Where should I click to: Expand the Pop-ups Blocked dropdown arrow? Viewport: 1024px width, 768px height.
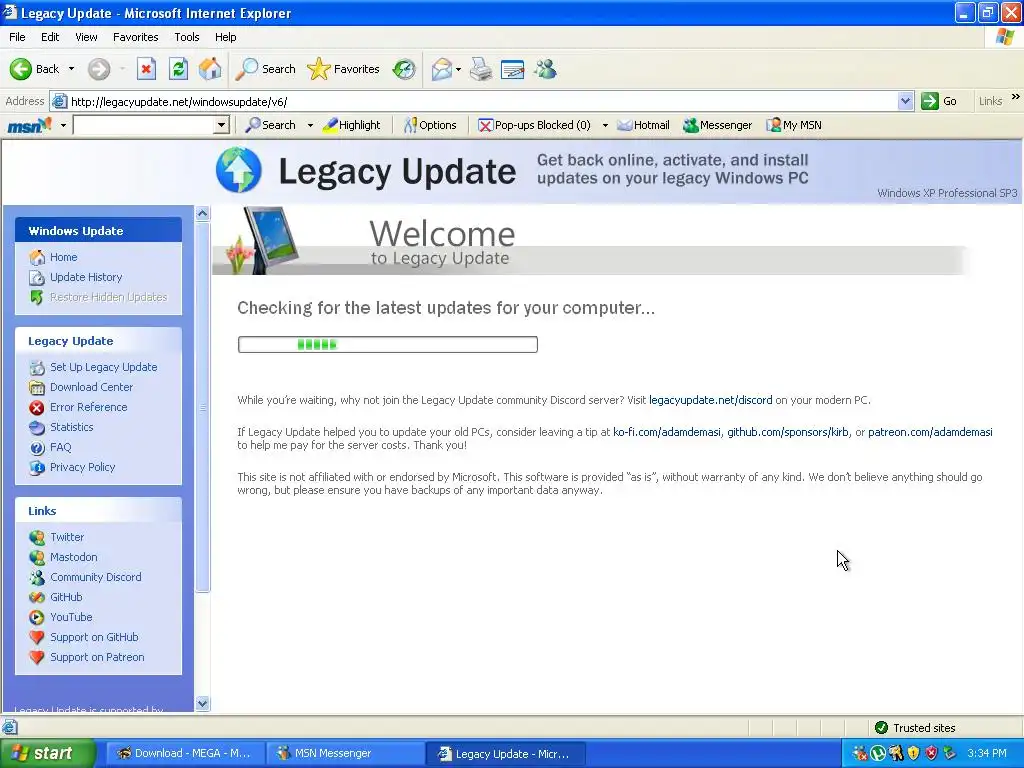[605, 125]
